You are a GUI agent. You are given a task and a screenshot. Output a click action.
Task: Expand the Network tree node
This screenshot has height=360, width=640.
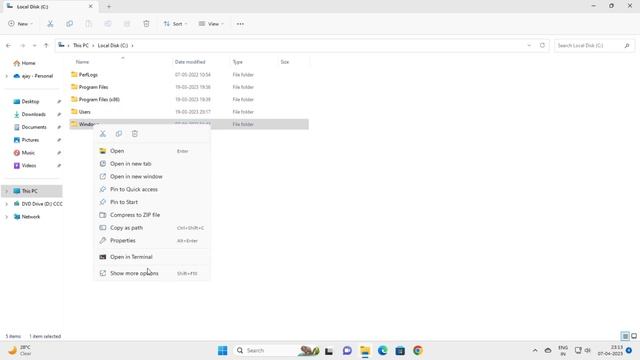[7, 217]
